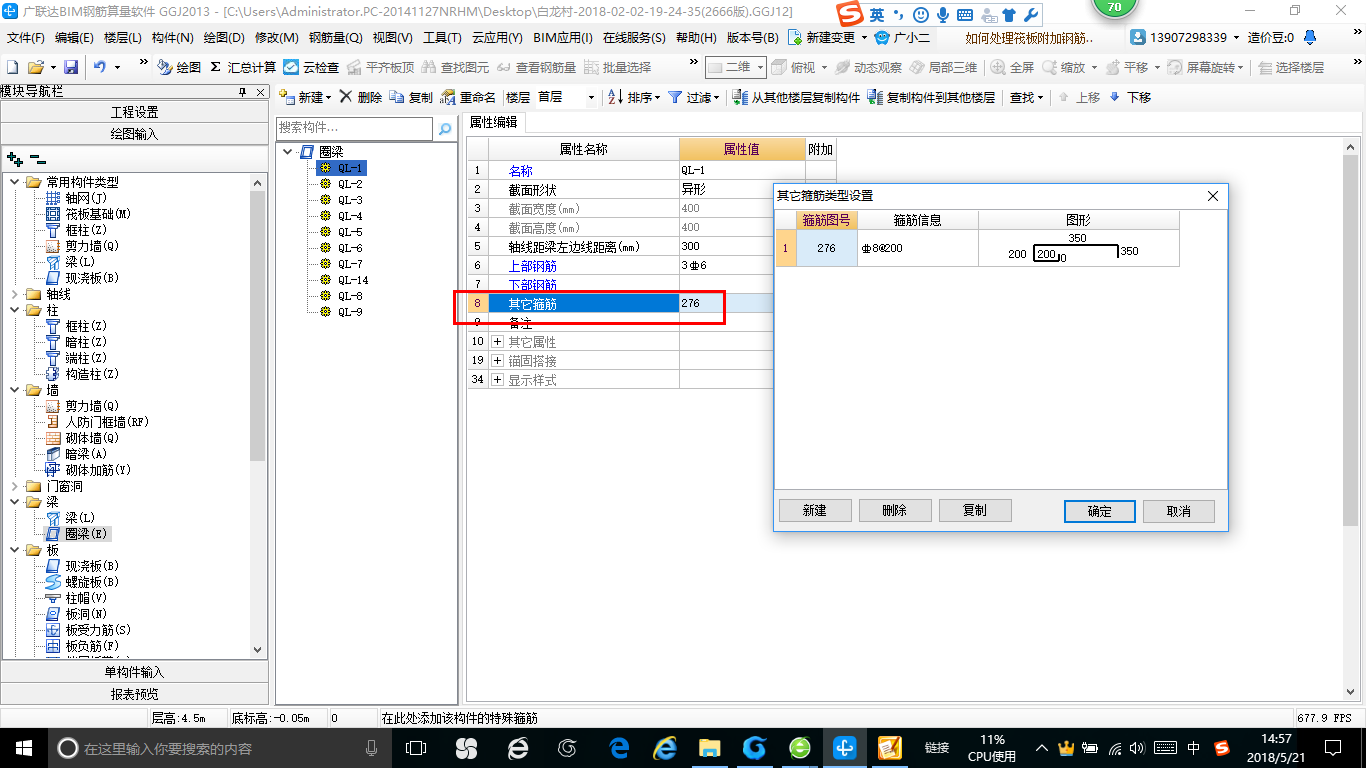Click 复制 button in stirrup dialog
Viewport: 1366px width, 768px height.
coord(975,510)
